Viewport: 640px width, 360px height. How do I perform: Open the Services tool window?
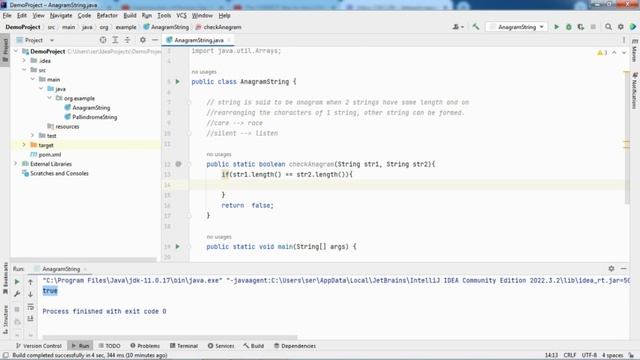(221, 346)
